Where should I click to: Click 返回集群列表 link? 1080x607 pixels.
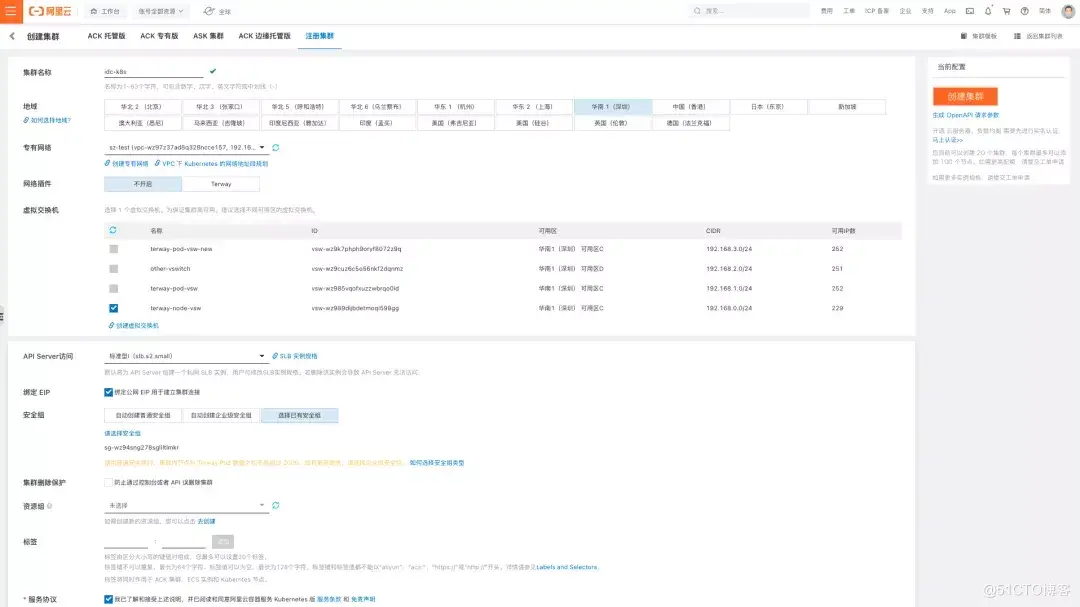(1038, 36)
